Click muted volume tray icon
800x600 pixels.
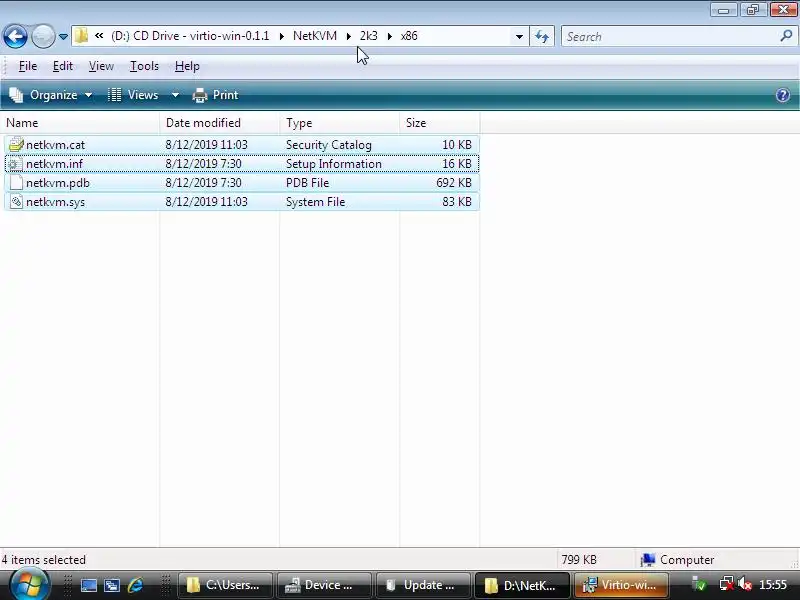745,584
